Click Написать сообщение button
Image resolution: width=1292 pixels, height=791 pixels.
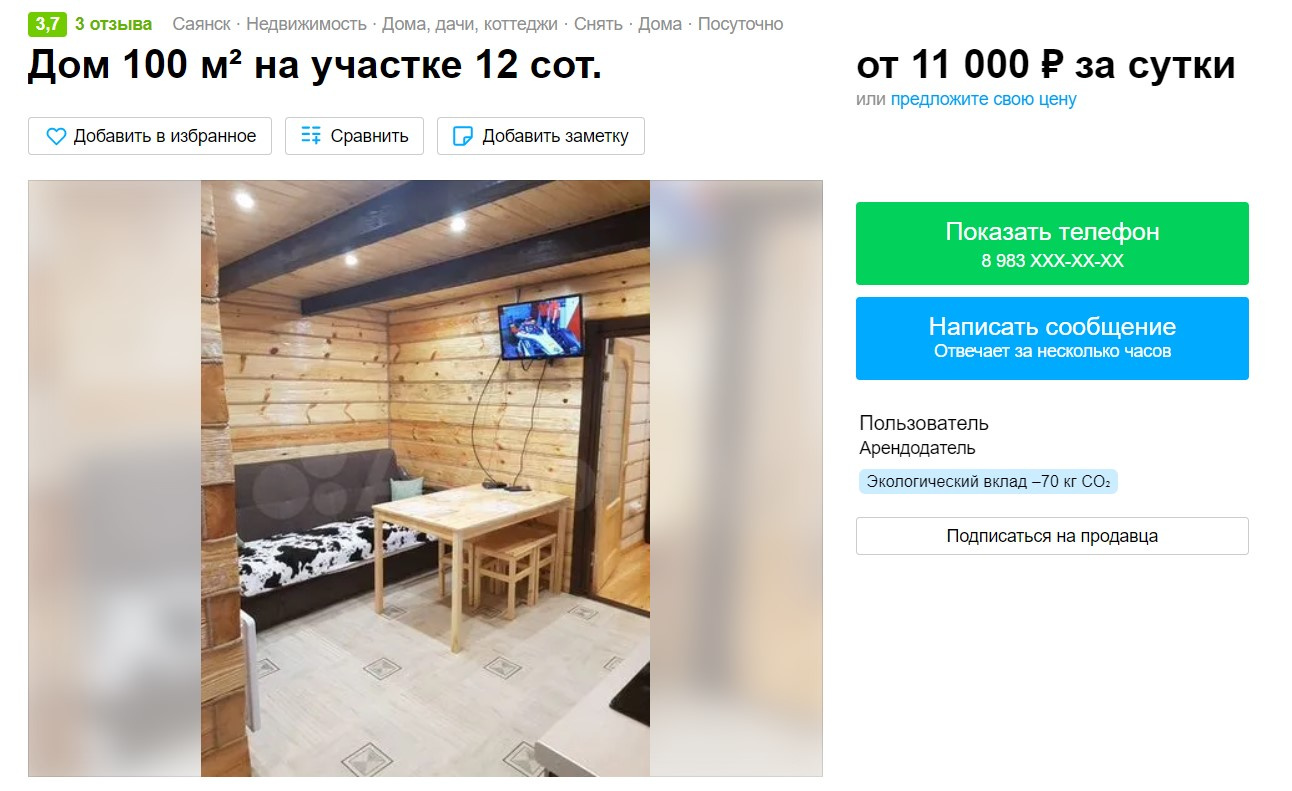pos(1052,338)
